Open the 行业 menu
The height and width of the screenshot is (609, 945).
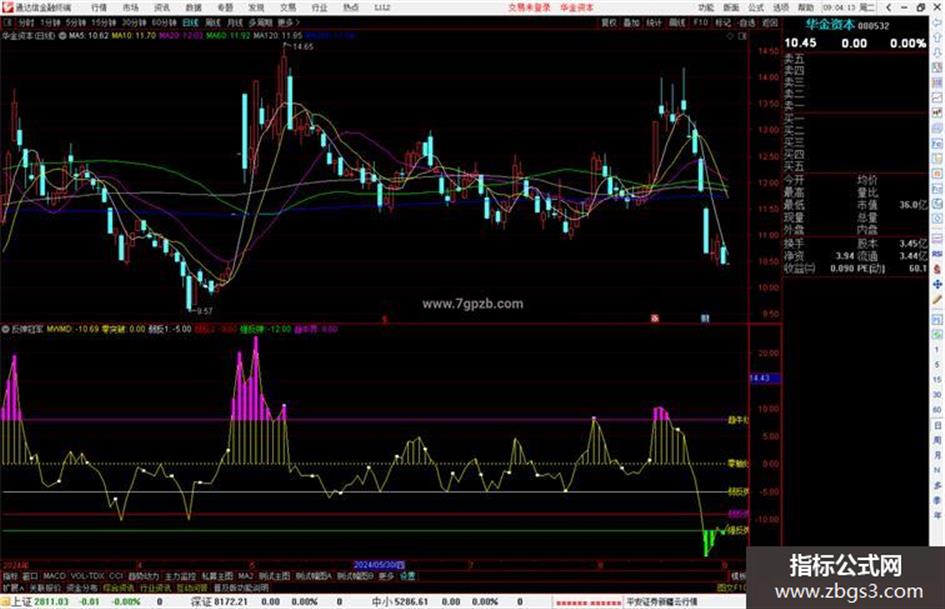(319, 8)
